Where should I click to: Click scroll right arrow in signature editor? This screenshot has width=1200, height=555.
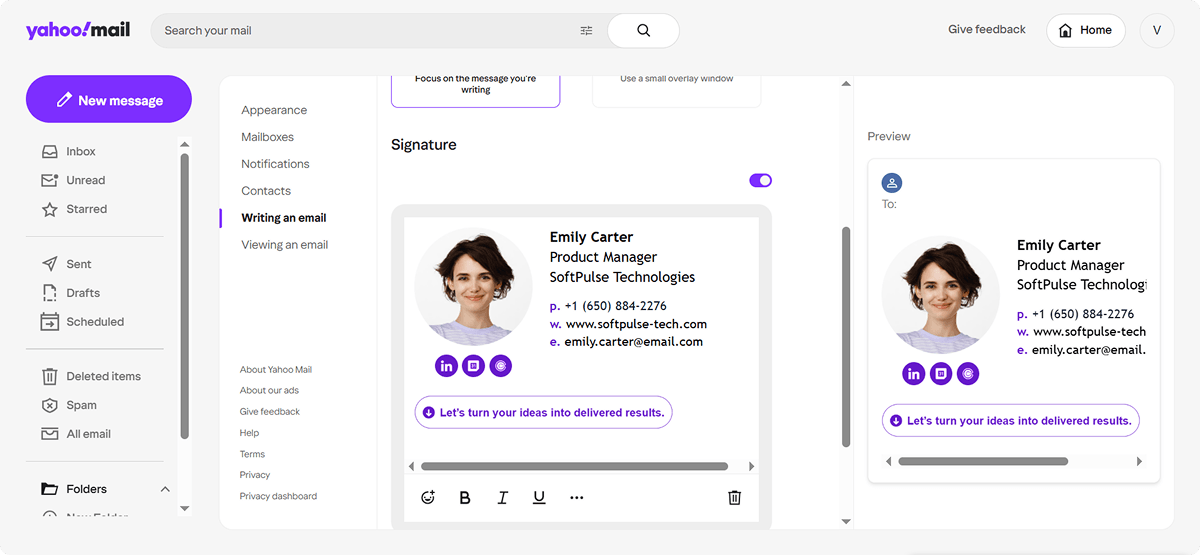coord(752,467)
